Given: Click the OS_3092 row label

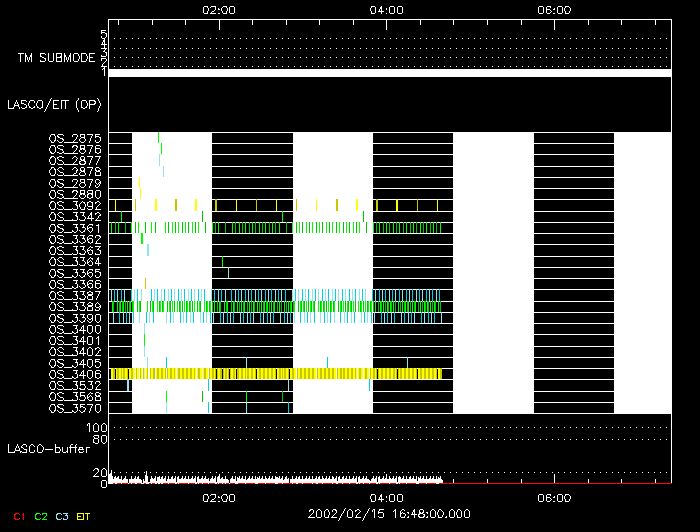Looking at the screenshot, I should (x=75, y=205).
